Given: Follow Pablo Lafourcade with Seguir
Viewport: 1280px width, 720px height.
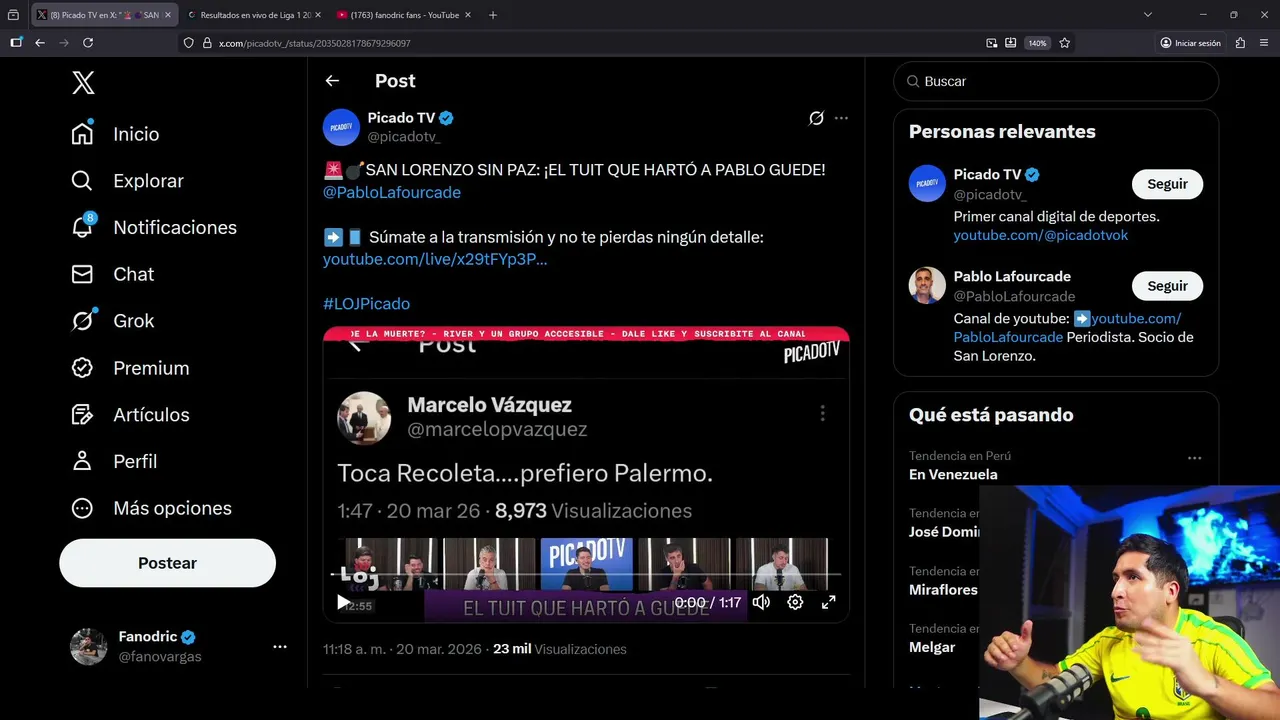Looking at the screenshot, I should click(1167, 286).
